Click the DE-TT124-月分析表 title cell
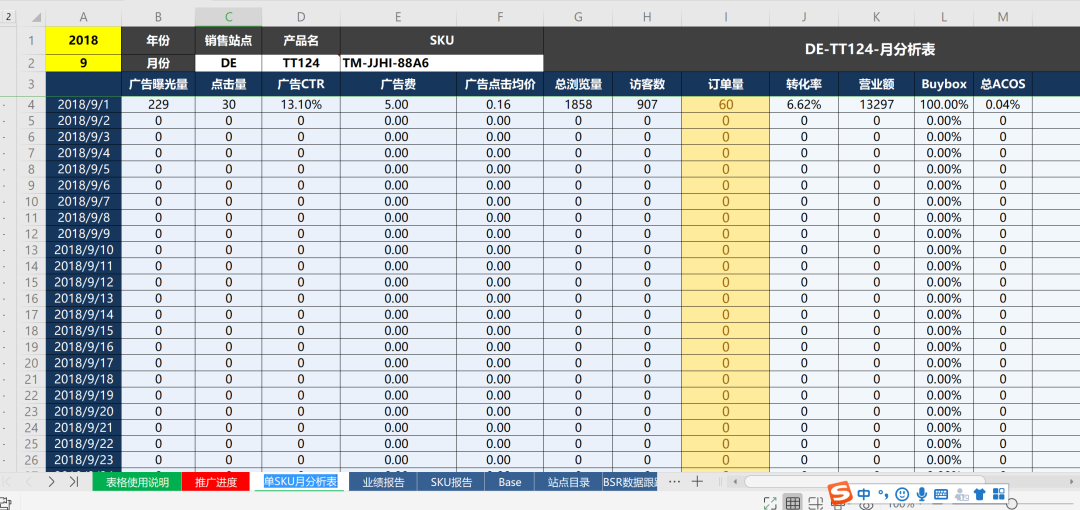The height and width of the screenshot is (510, 1080). [869, 50]
